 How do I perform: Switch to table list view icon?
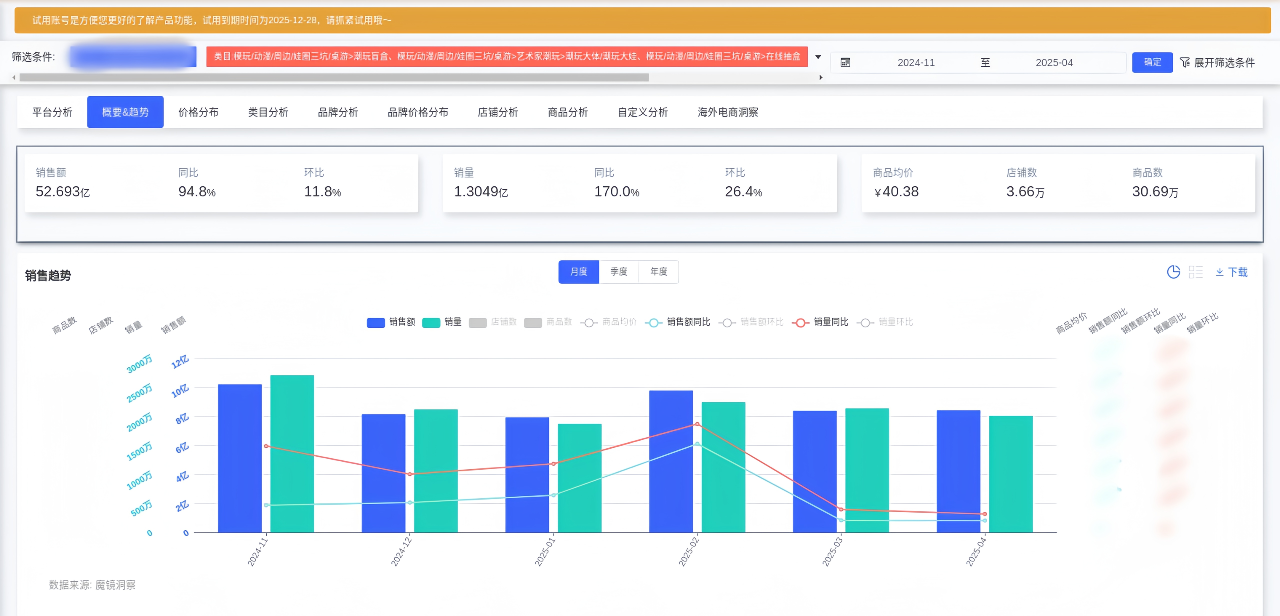point(1196,272)
